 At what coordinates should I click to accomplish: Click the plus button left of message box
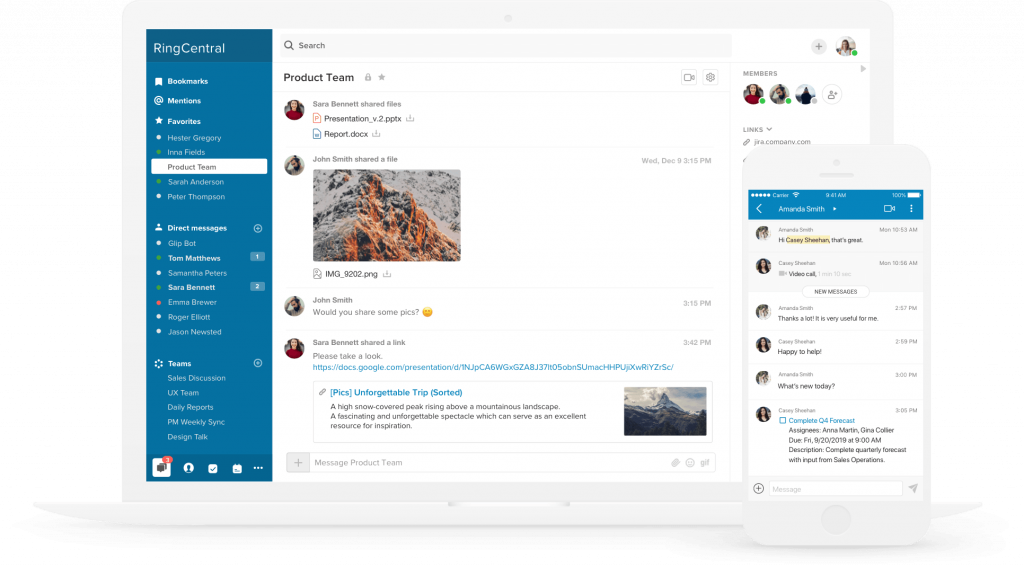point(298,463)
